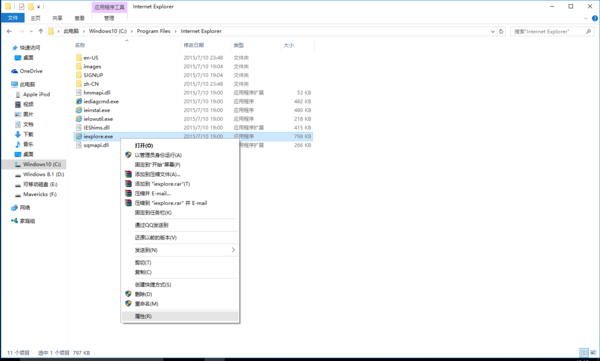Select the images folder row
The height and width of the screenshot is (361, 600).
193,66
